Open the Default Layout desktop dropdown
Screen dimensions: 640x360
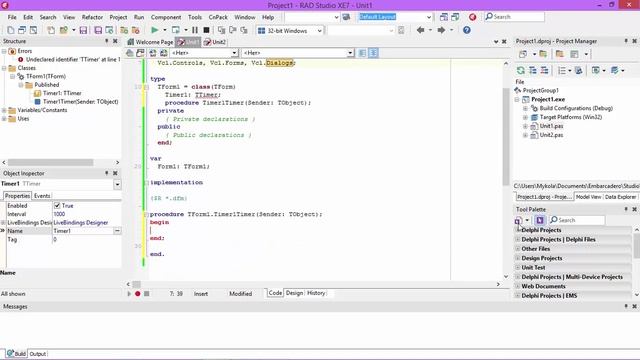point(429,17)
